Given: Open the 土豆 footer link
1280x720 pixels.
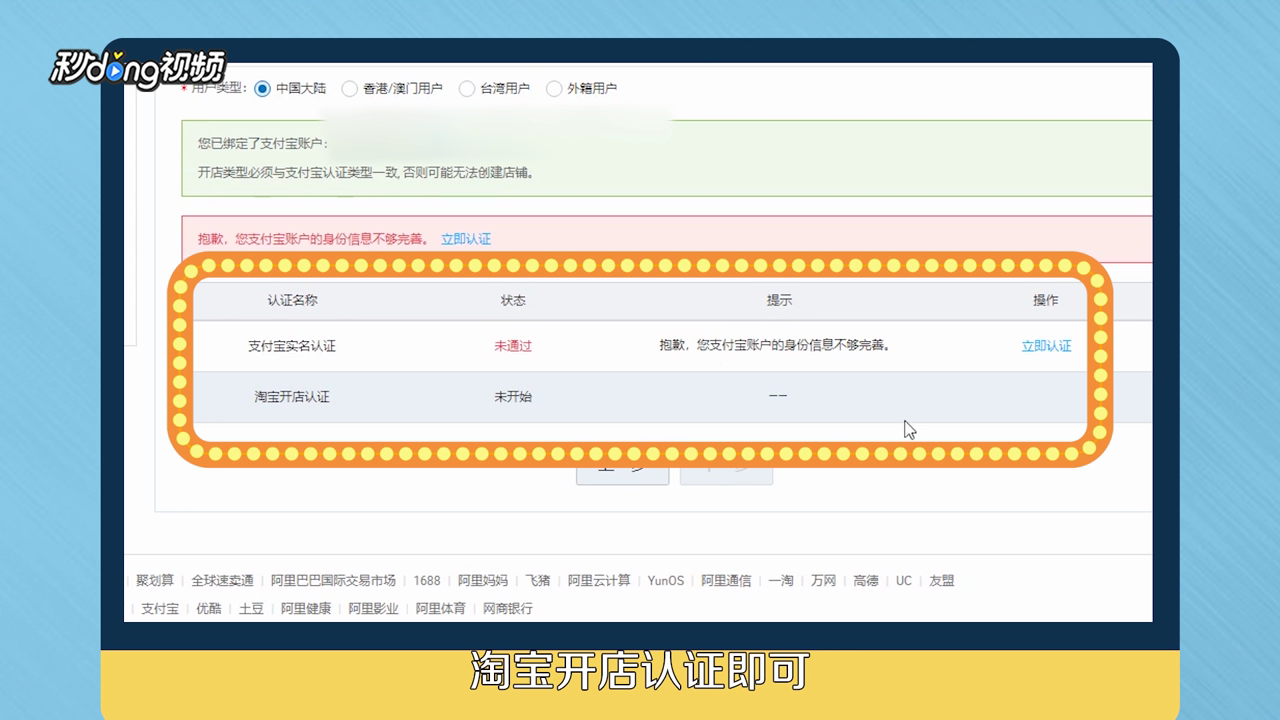Looking at the screenshot, I should pyautogui.click(x=251, y=608).
